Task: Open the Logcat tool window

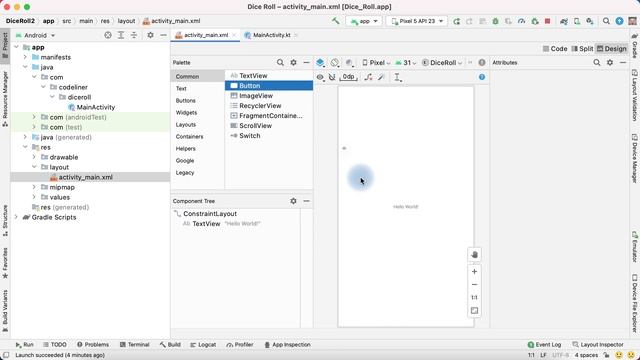Action: (x=203, y=344)
